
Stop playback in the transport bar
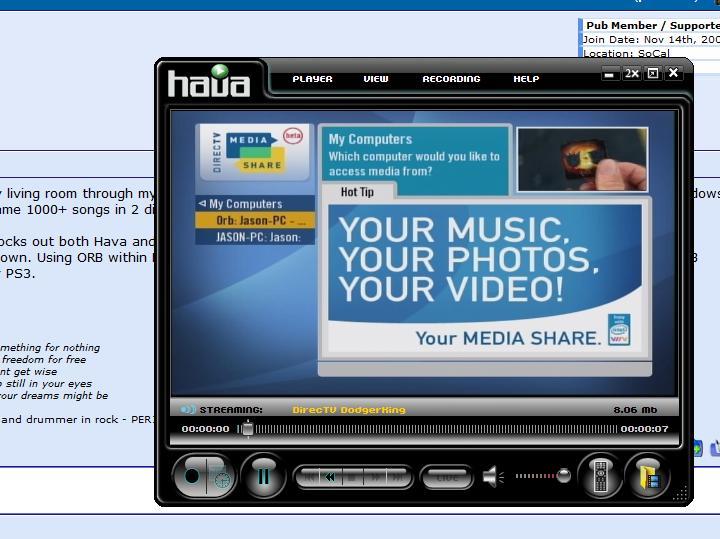(352, 477)
